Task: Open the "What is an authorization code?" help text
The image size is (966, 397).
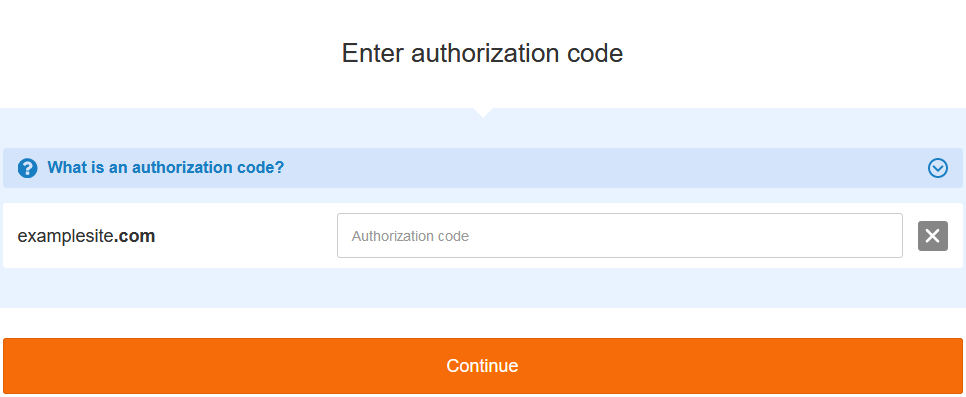Action: 166,167
